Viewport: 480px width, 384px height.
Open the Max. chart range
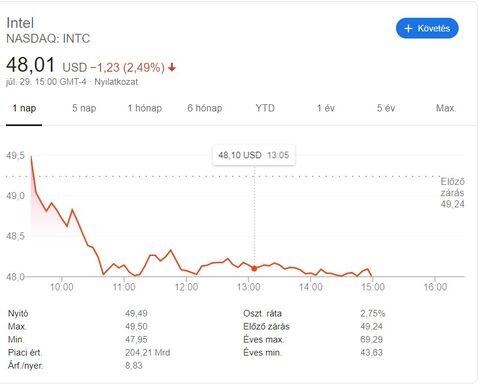[446, 108]
